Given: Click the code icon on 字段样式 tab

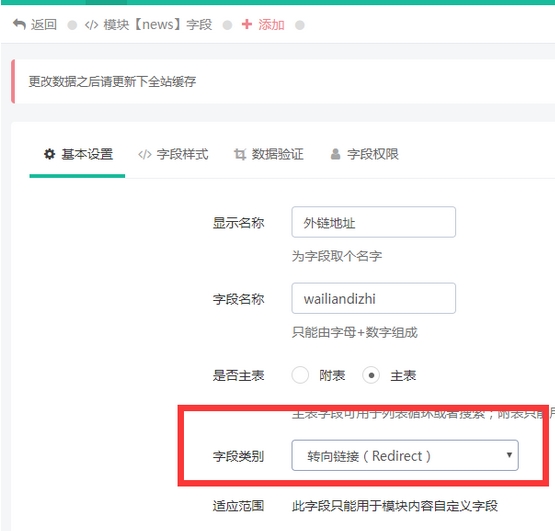Looking at the screenshot, I should tap(145, 155).
